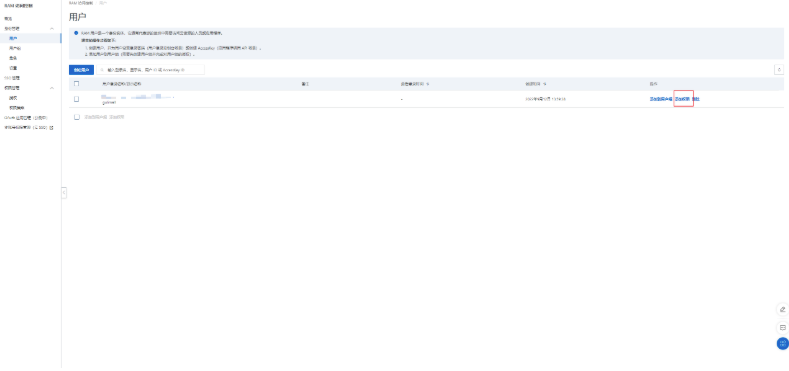Screen dimensions: 789x371
Task: Click the blue info icon in notice banner
Action: [76, 33]
